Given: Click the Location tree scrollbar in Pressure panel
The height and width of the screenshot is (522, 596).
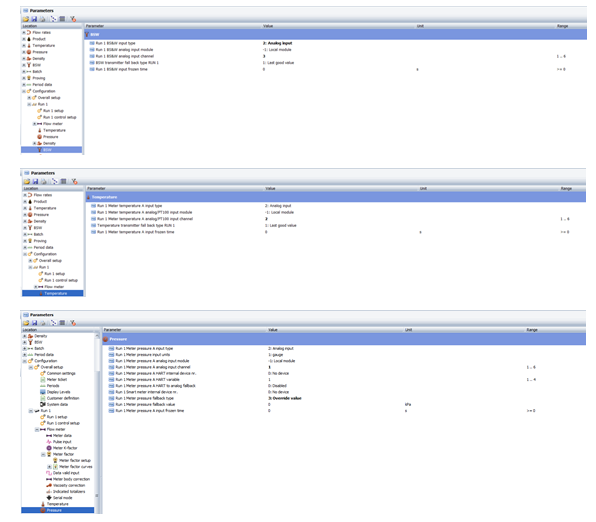Looking at the screenshot, I should click(97, 423).
